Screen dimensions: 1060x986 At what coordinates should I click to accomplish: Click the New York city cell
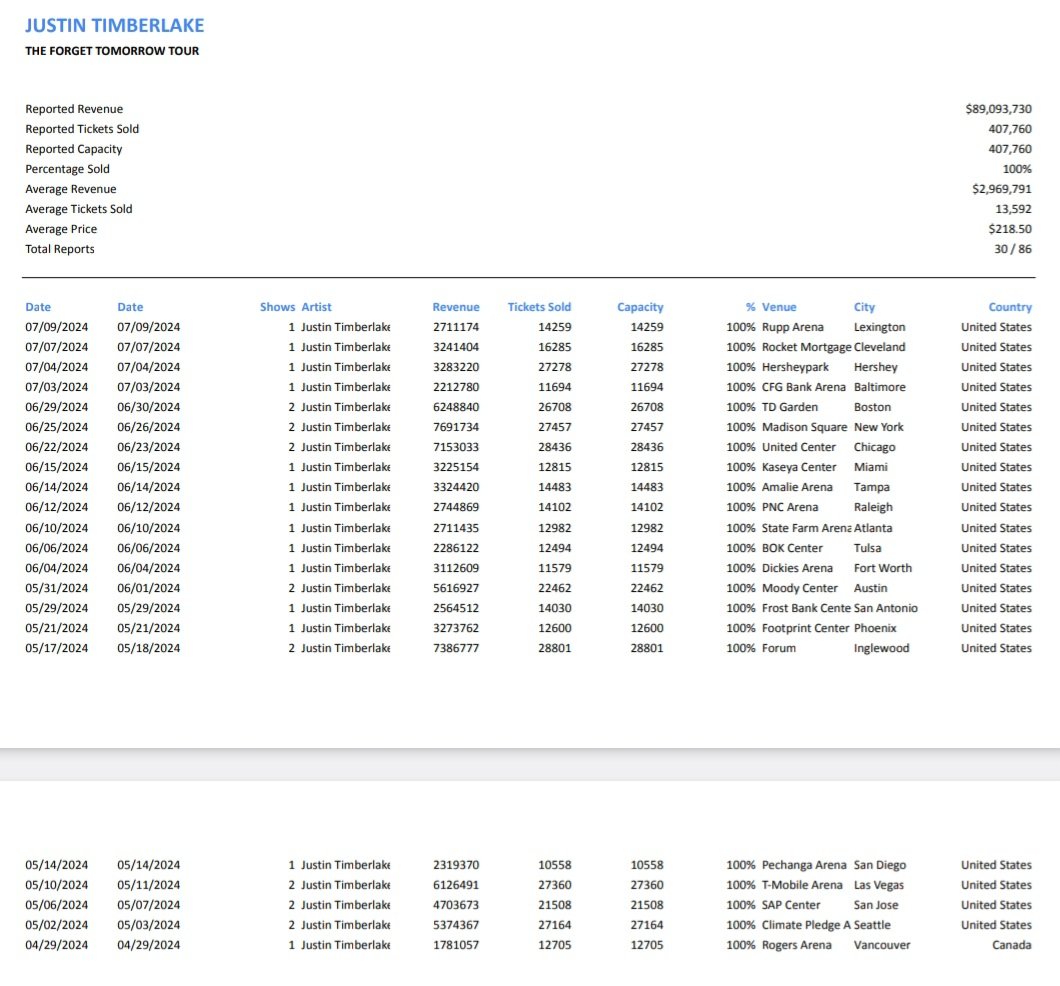878,427
